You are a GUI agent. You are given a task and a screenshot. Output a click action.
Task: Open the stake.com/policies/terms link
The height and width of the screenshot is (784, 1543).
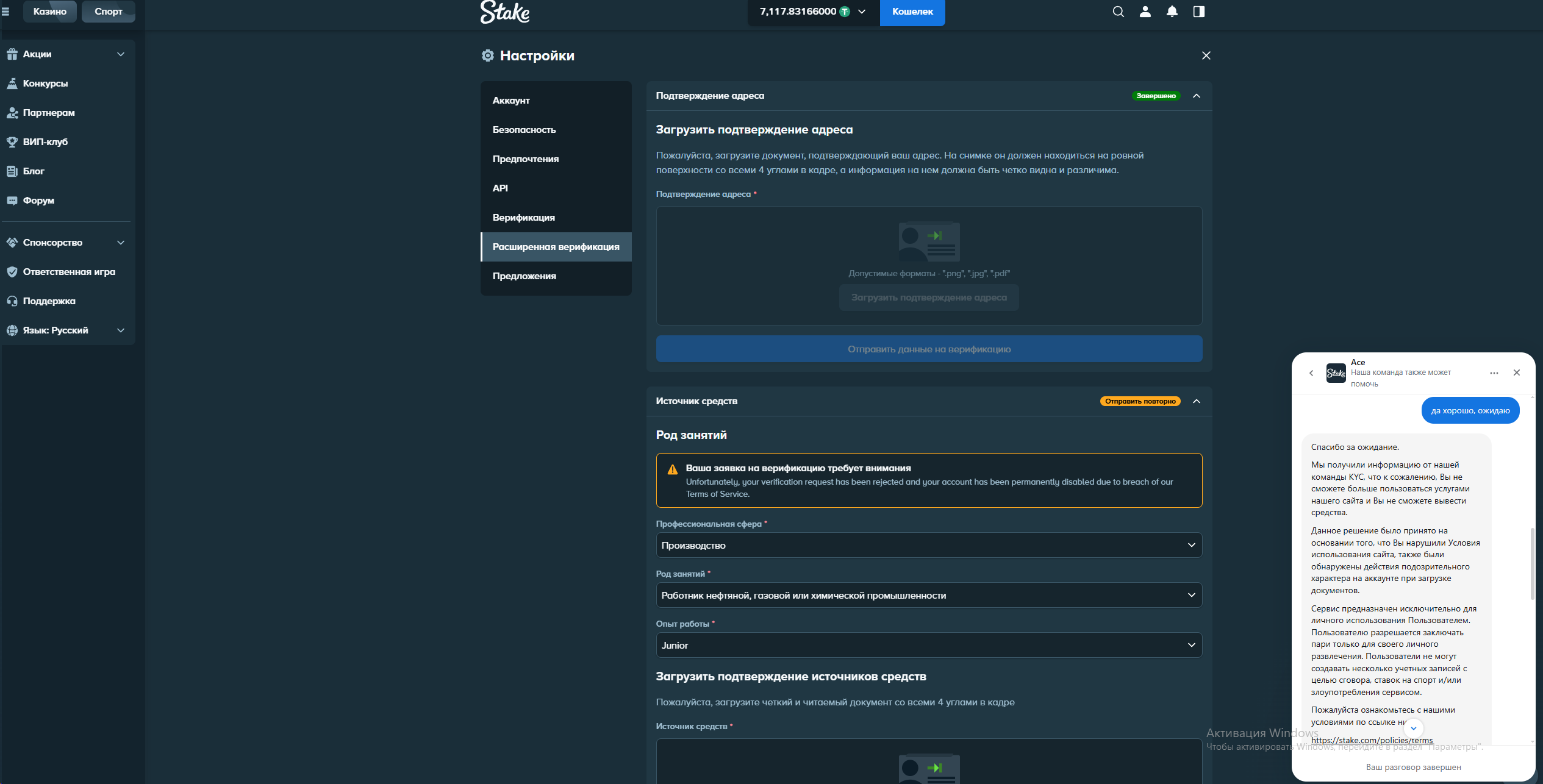click(1372, 740)
